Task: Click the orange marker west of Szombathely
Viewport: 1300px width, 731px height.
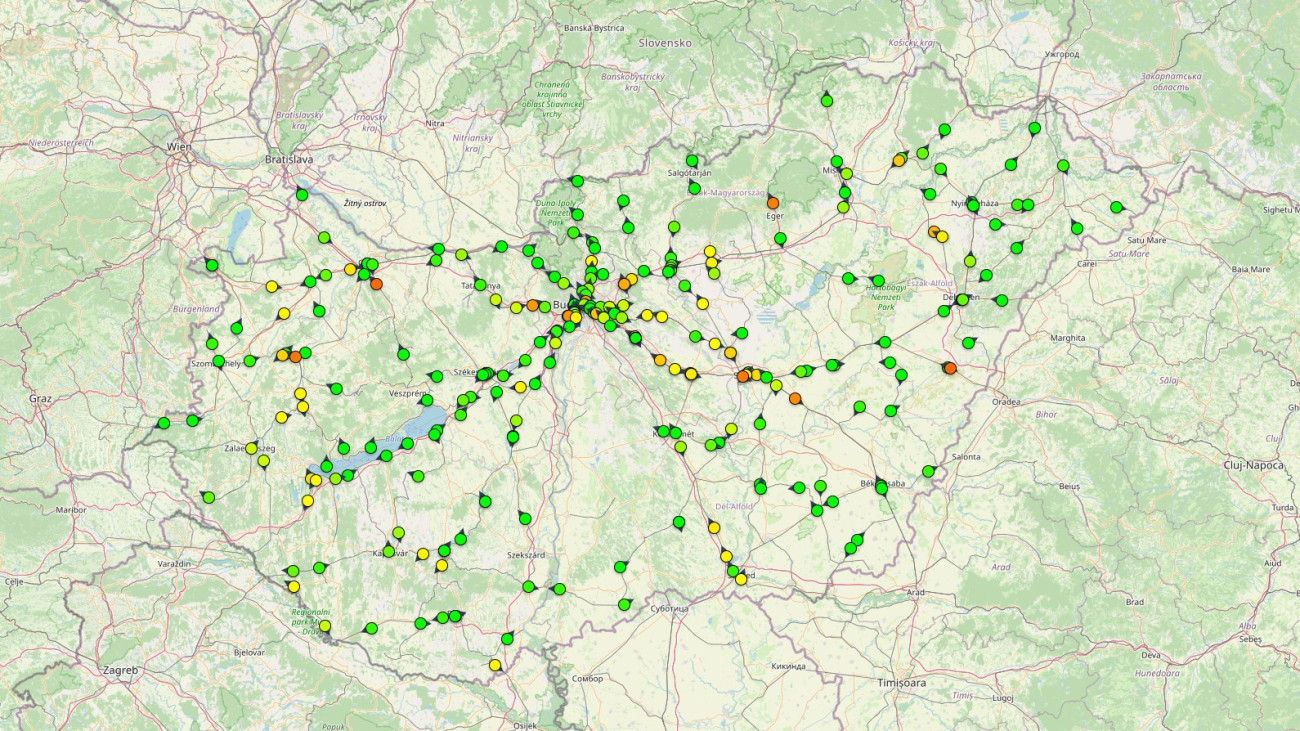Action: [295, 357]
